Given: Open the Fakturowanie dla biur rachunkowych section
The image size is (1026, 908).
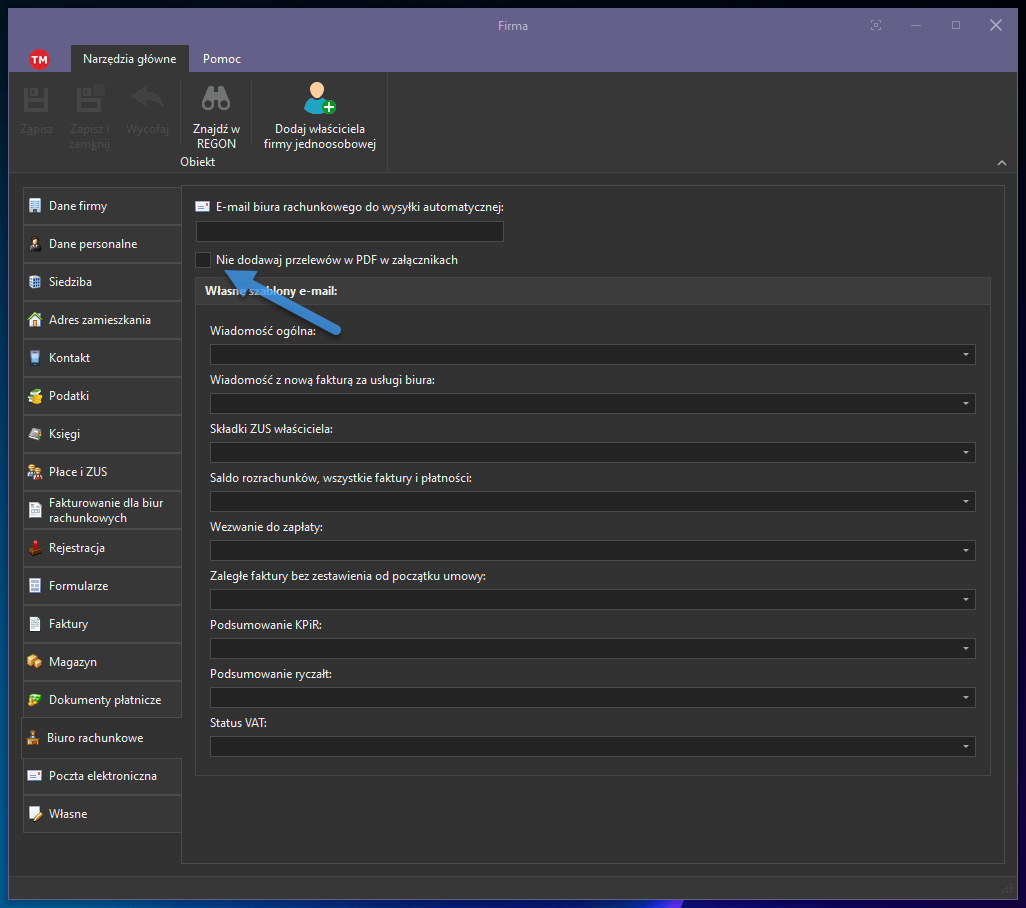Looking at the screenshot, I should pos(102,510).
